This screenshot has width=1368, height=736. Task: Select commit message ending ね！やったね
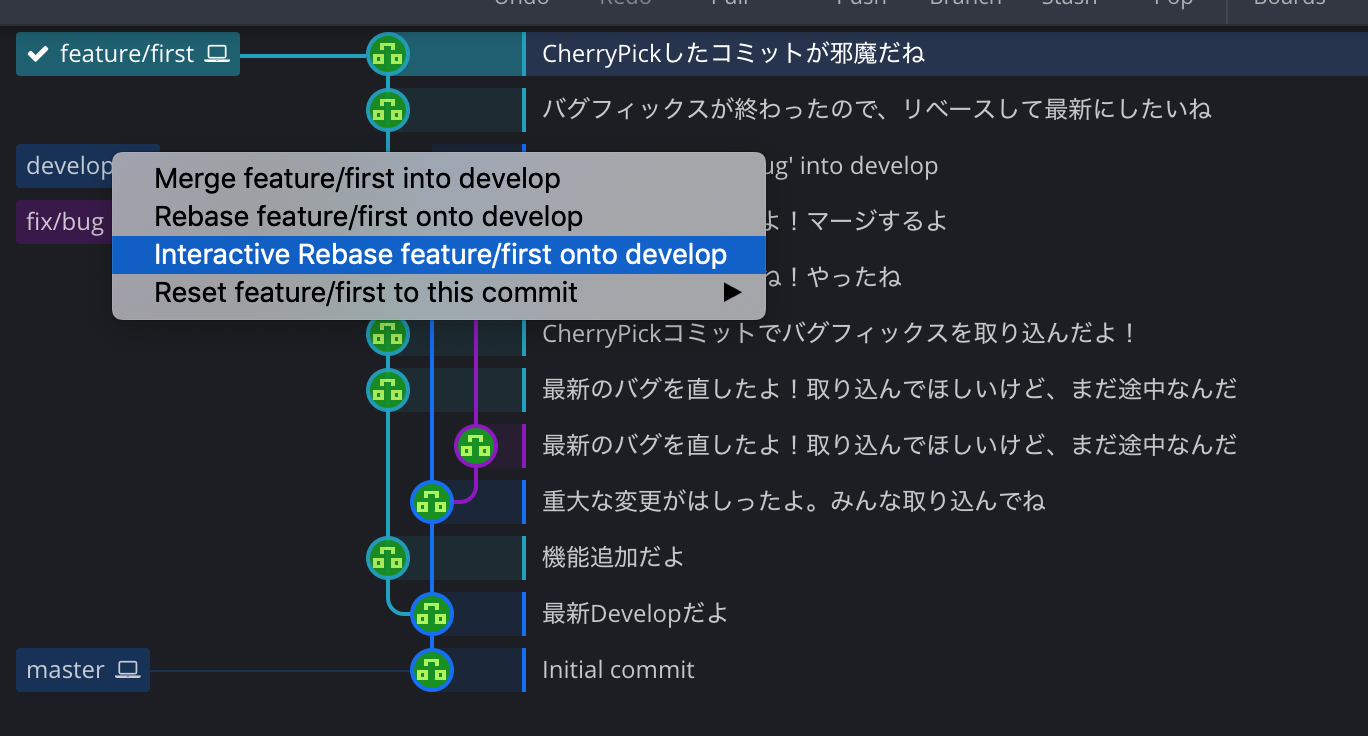click(x=833, y=278)
